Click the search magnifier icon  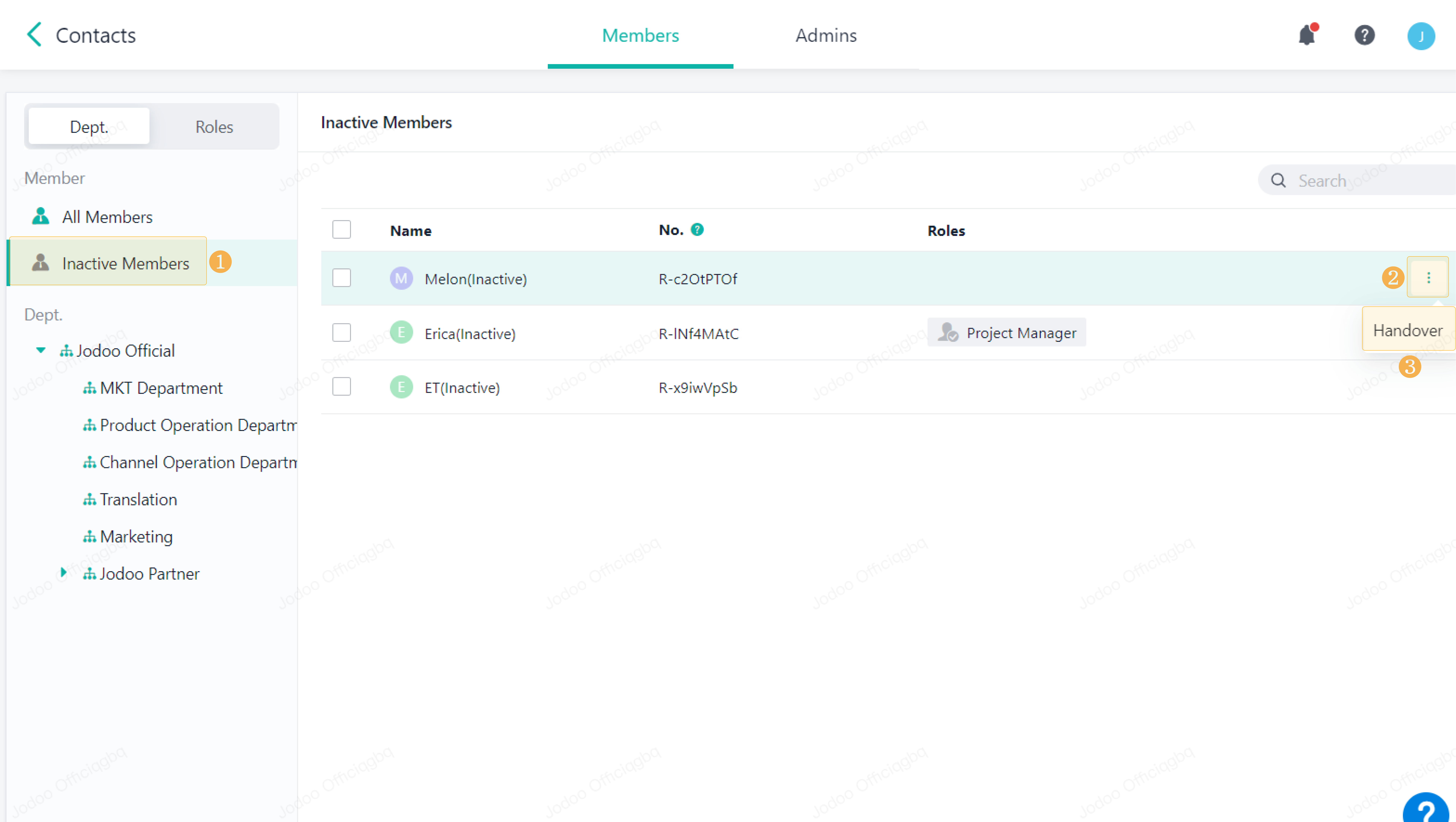1278,180
